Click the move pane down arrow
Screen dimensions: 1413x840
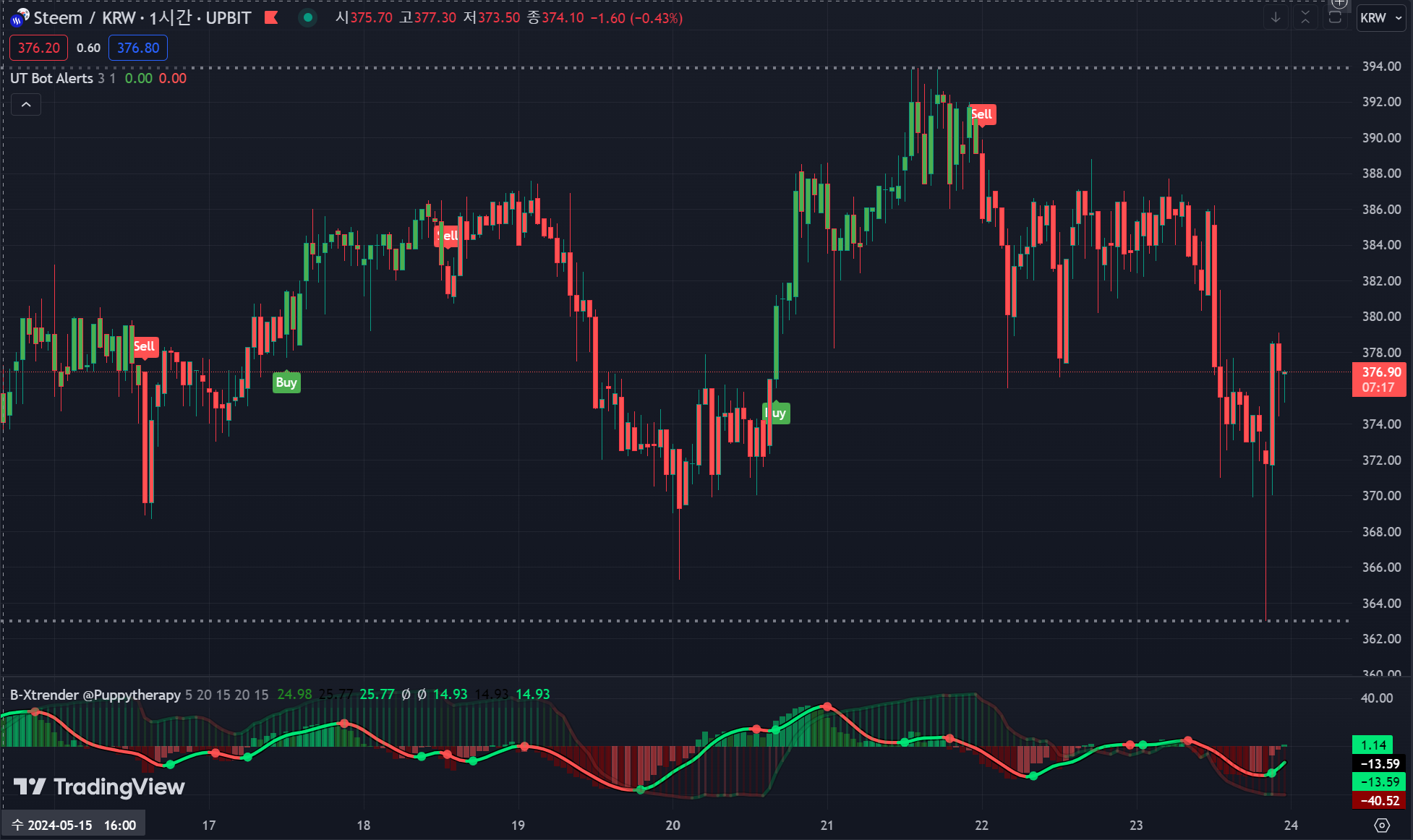point(1276,17)
